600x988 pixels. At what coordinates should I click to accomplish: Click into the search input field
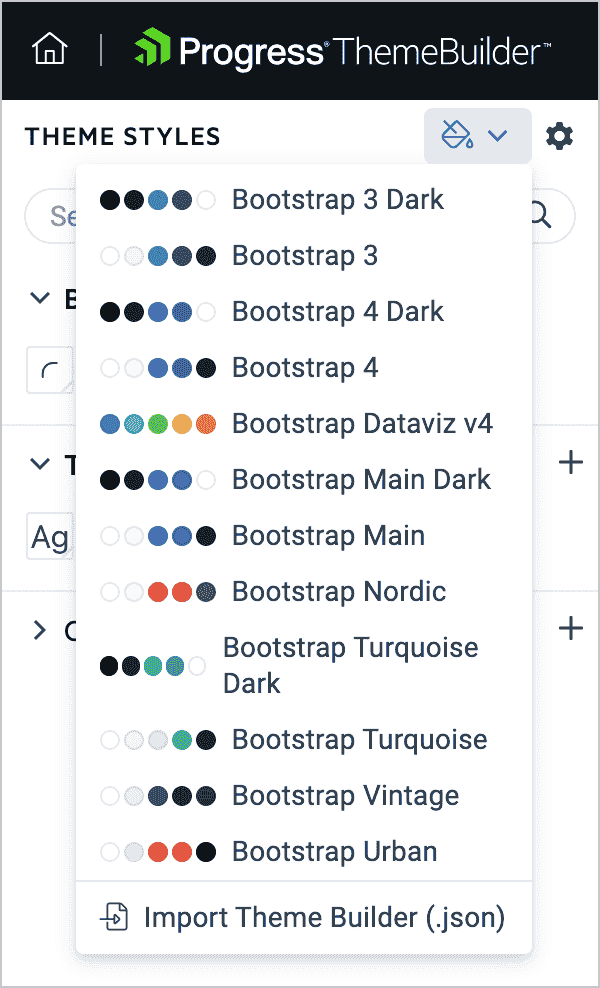coord(299,216)
